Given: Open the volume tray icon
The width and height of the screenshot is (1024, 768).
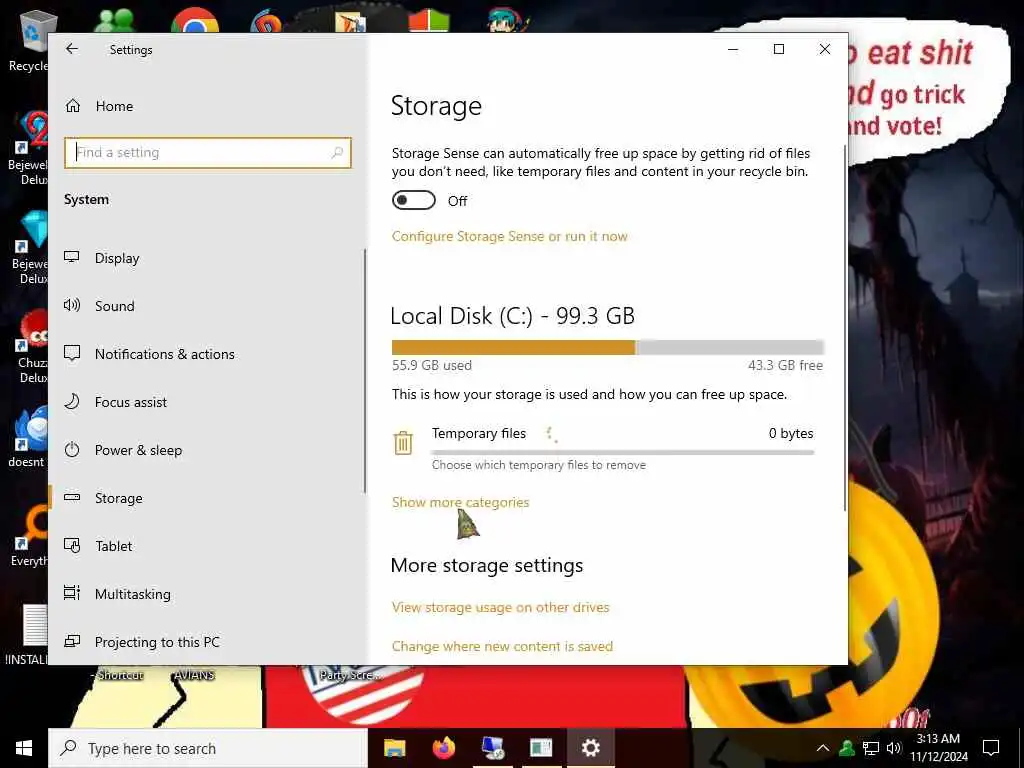Looking at the screenshot, I should [894, 748].
